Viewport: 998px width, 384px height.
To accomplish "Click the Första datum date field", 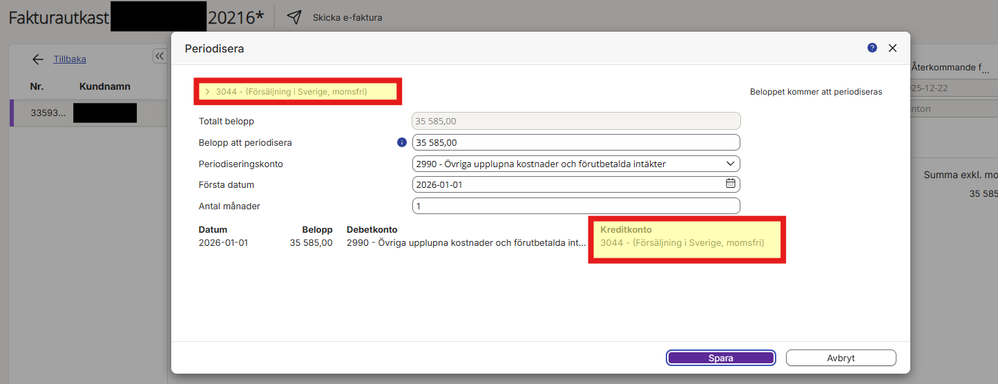I will 576,185.
